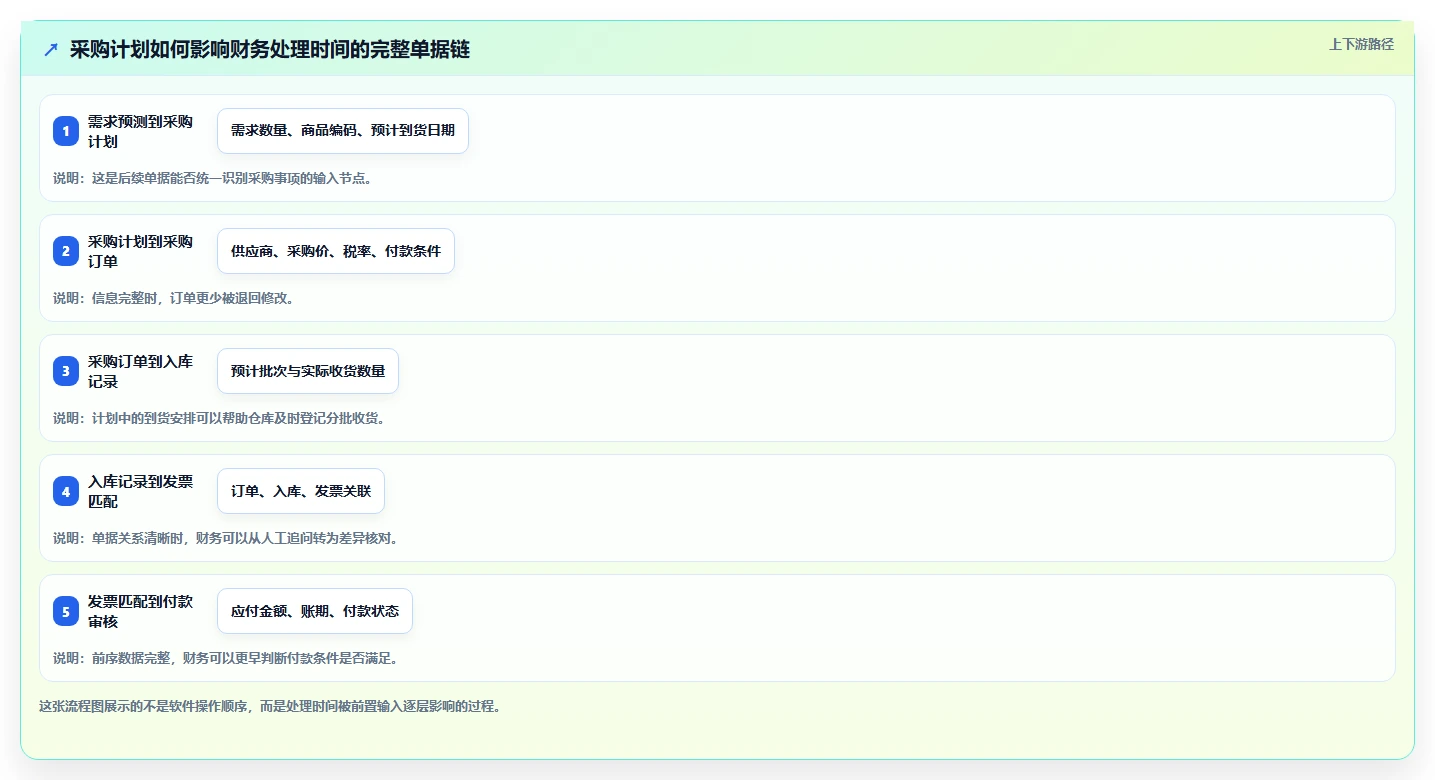Click the 供应商、采购价、税率、付款条件 chip
The width and height of the screenshot is (1435, 780).
click(x=336, y=251)
